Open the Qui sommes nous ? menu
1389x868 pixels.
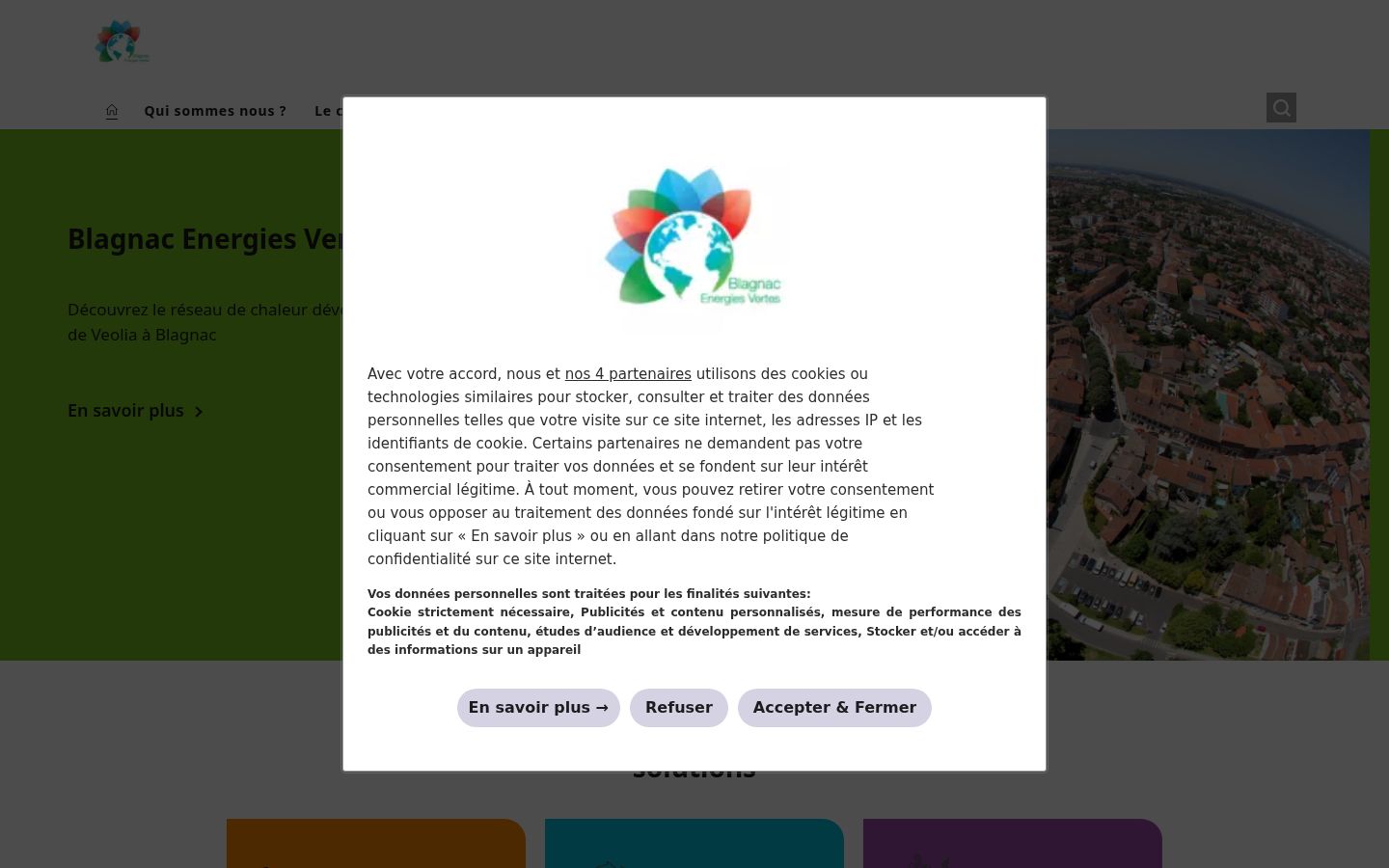(215, 111)
